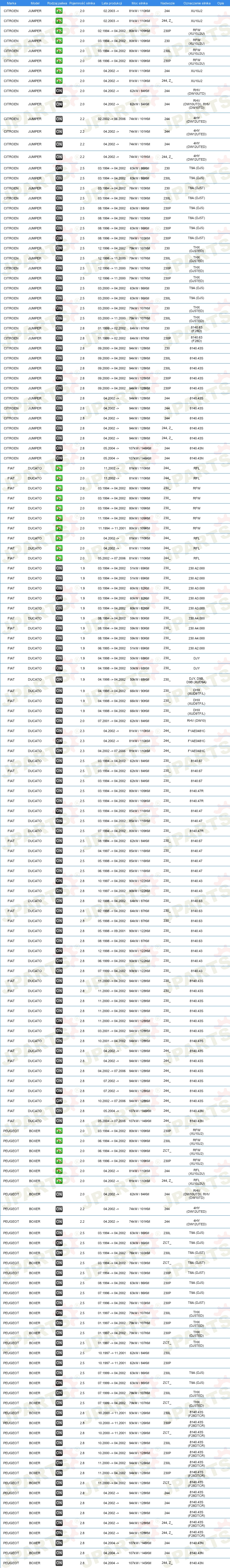Click the Oznaczenie silnika column header
This screenshot has width=230, height=1568.
point(196,3)
